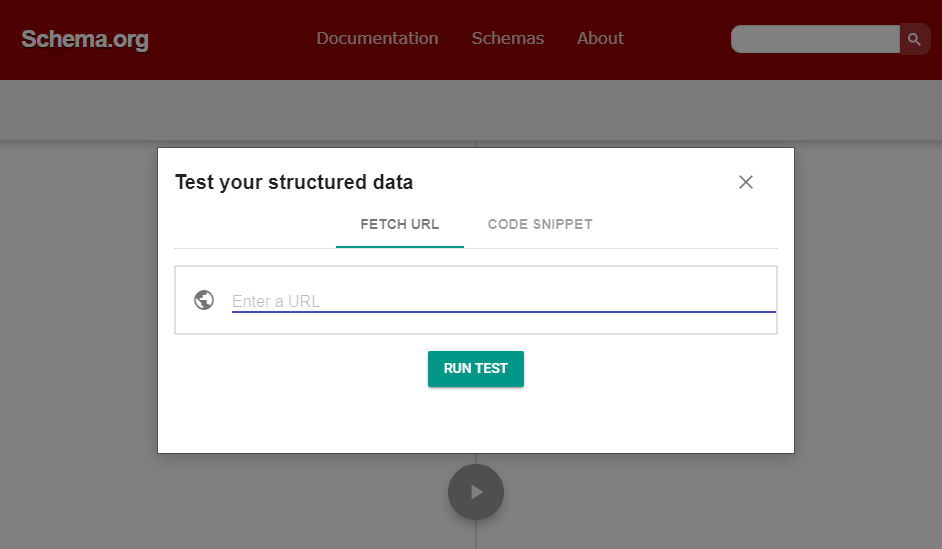The height and width of the screenshot is (549, 942).
Task: Click the vertical divider line above dialog
Action: pos(476,144)
